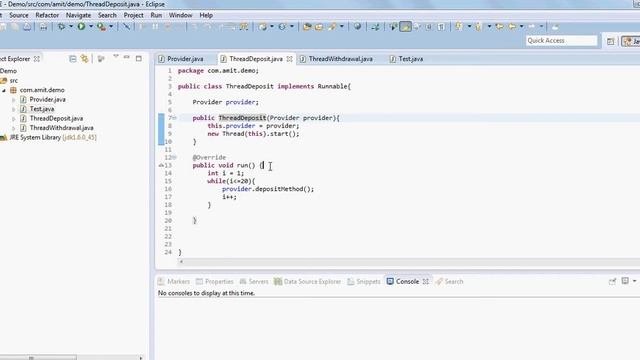Click the New Java Class icon
The width and height of the screenshot is (640, 360).
[282, 27]
